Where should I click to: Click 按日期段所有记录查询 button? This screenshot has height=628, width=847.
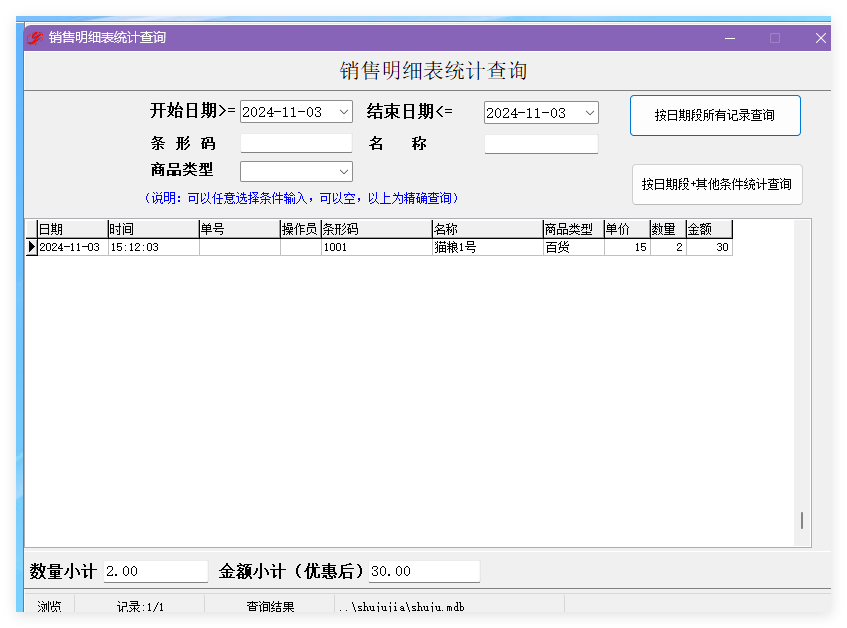[715, 116]
